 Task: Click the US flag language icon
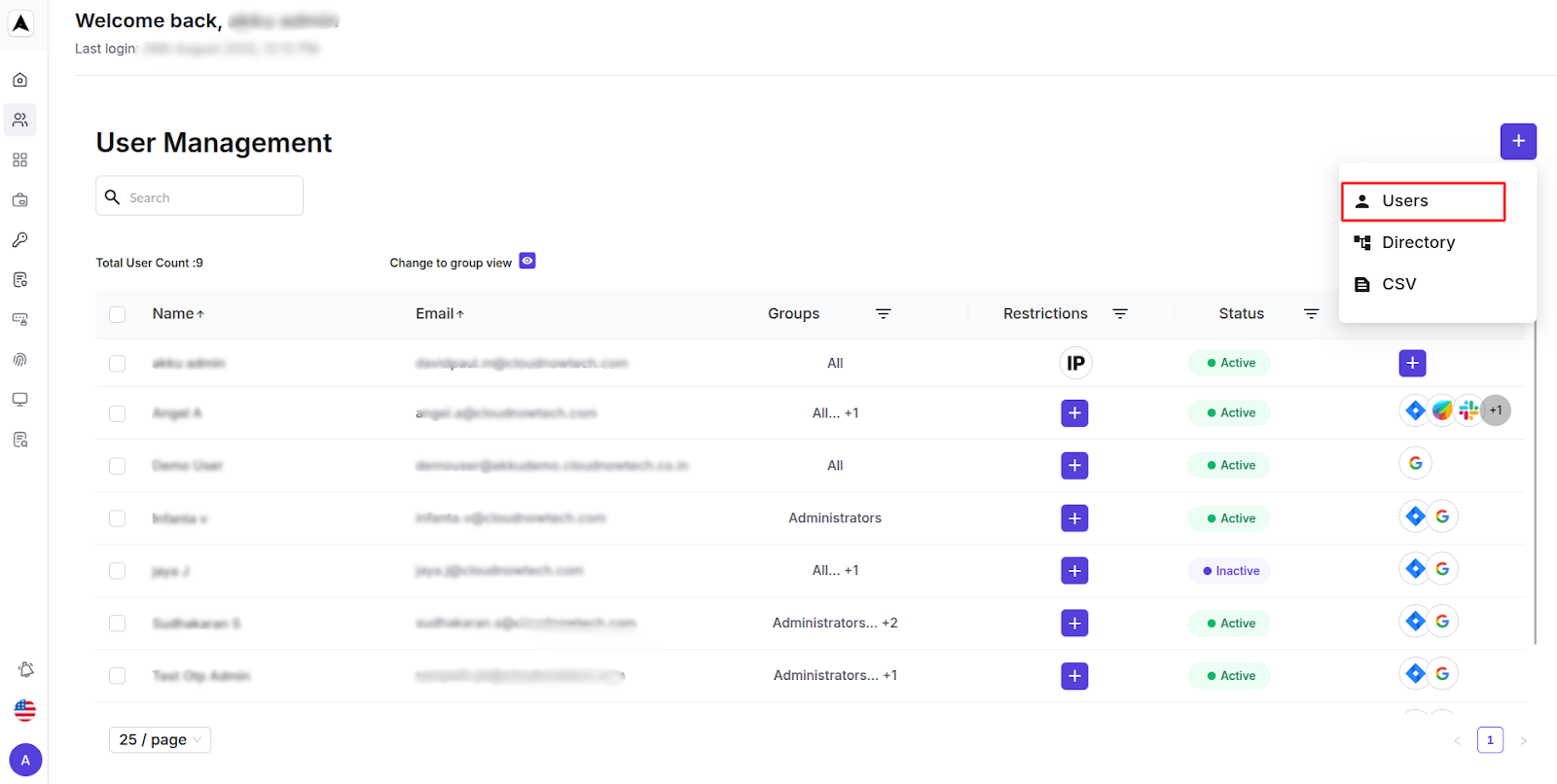pyautogui.click(x=25, y=710)
